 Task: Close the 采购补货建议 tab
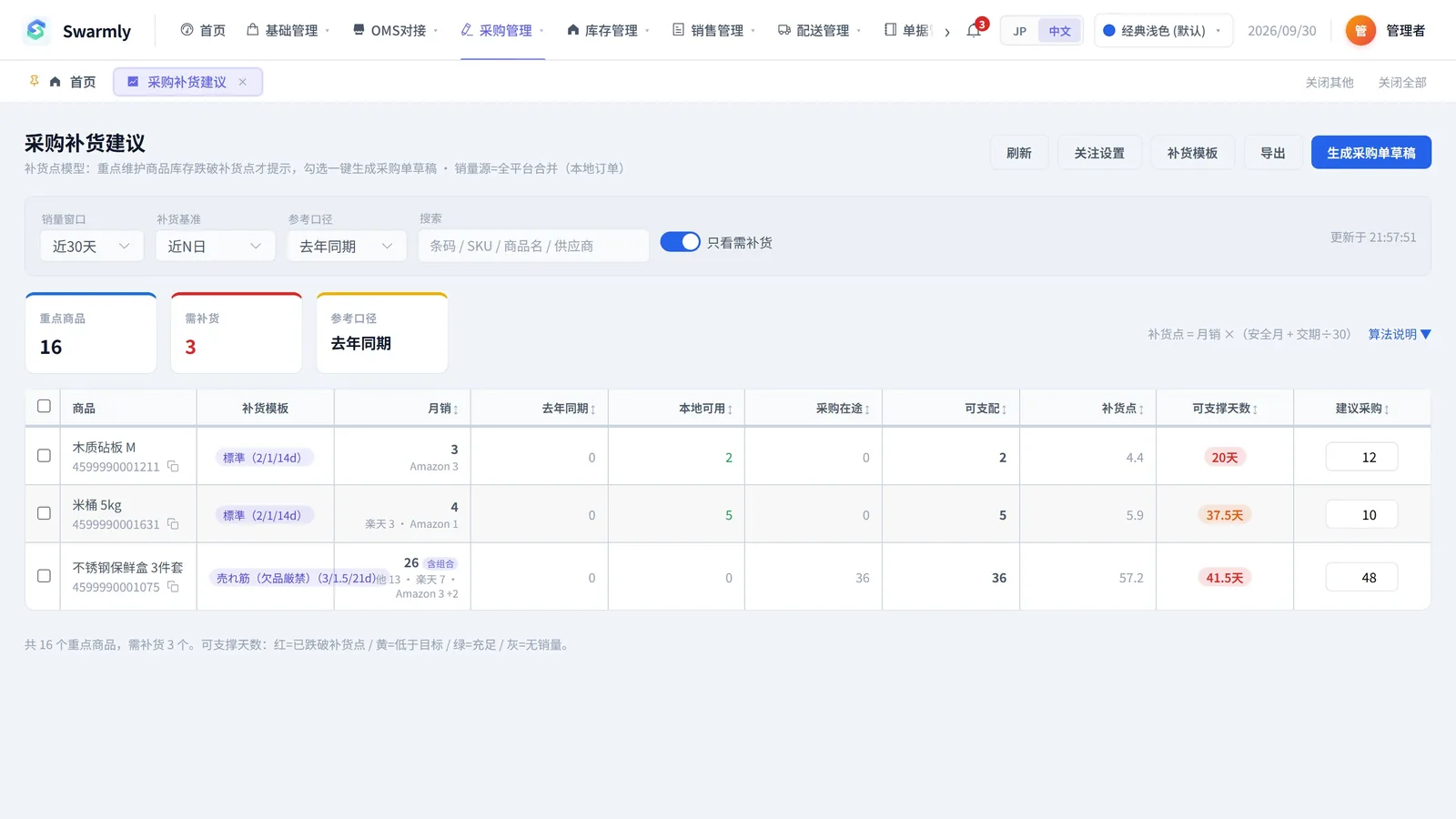click(243, 82)
